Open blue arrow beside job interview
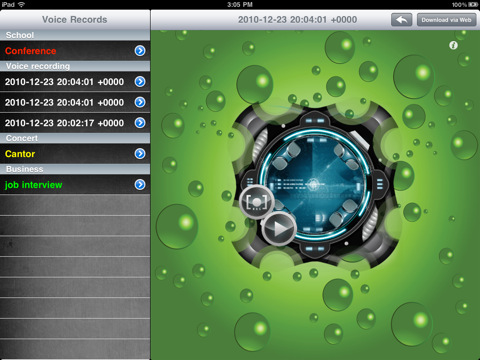 click(x=140, y=184)
